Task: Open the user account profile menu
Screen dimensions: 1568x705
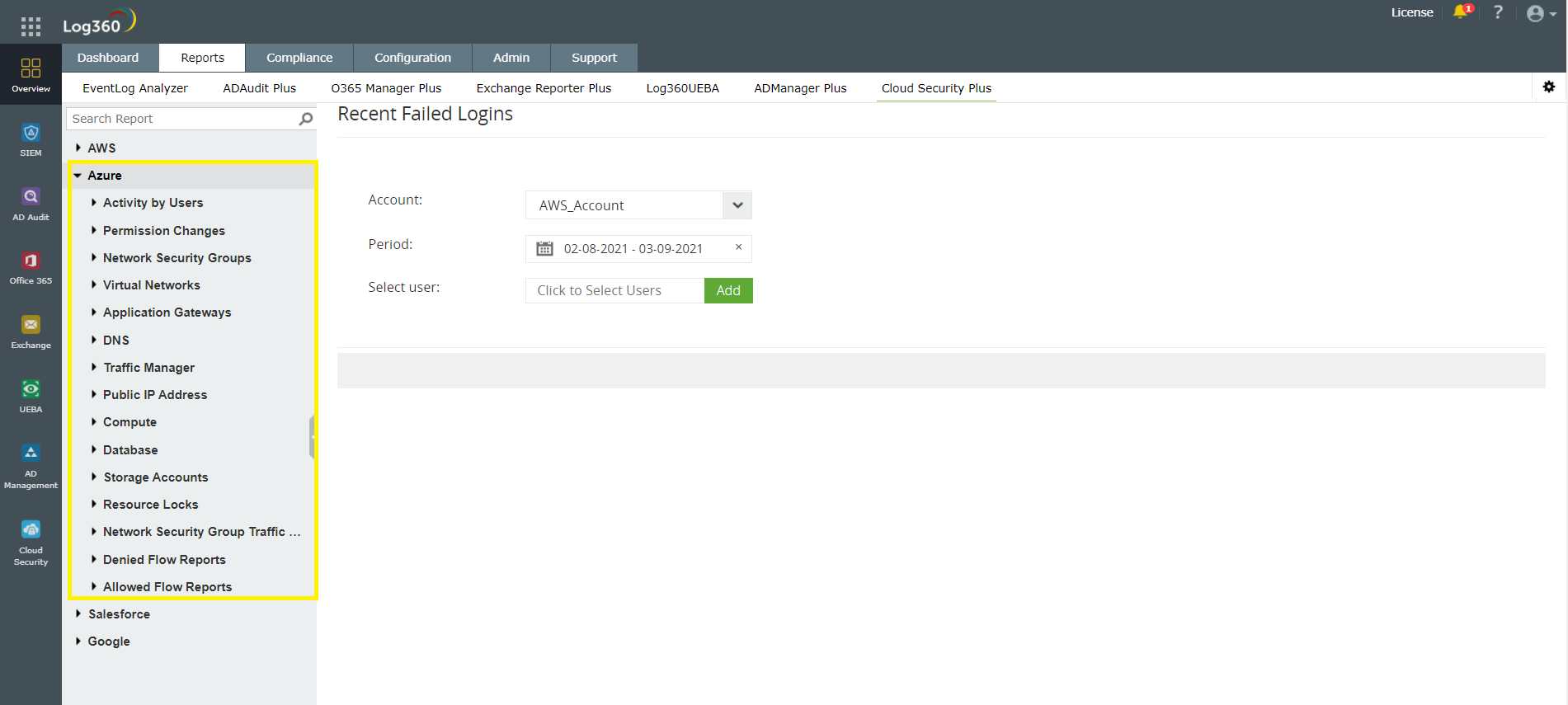Action: click(x=1541, y=13)
